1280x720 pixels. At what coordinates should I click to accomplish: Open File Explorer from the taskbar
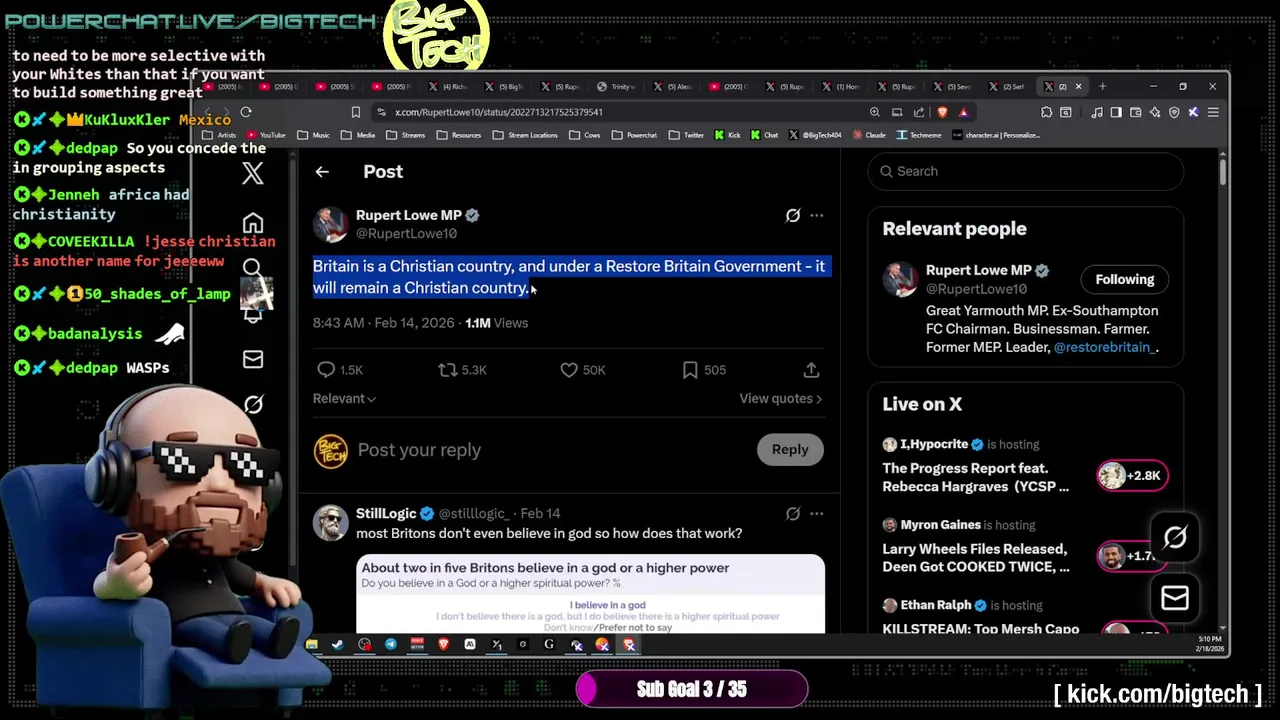point(311,645)
